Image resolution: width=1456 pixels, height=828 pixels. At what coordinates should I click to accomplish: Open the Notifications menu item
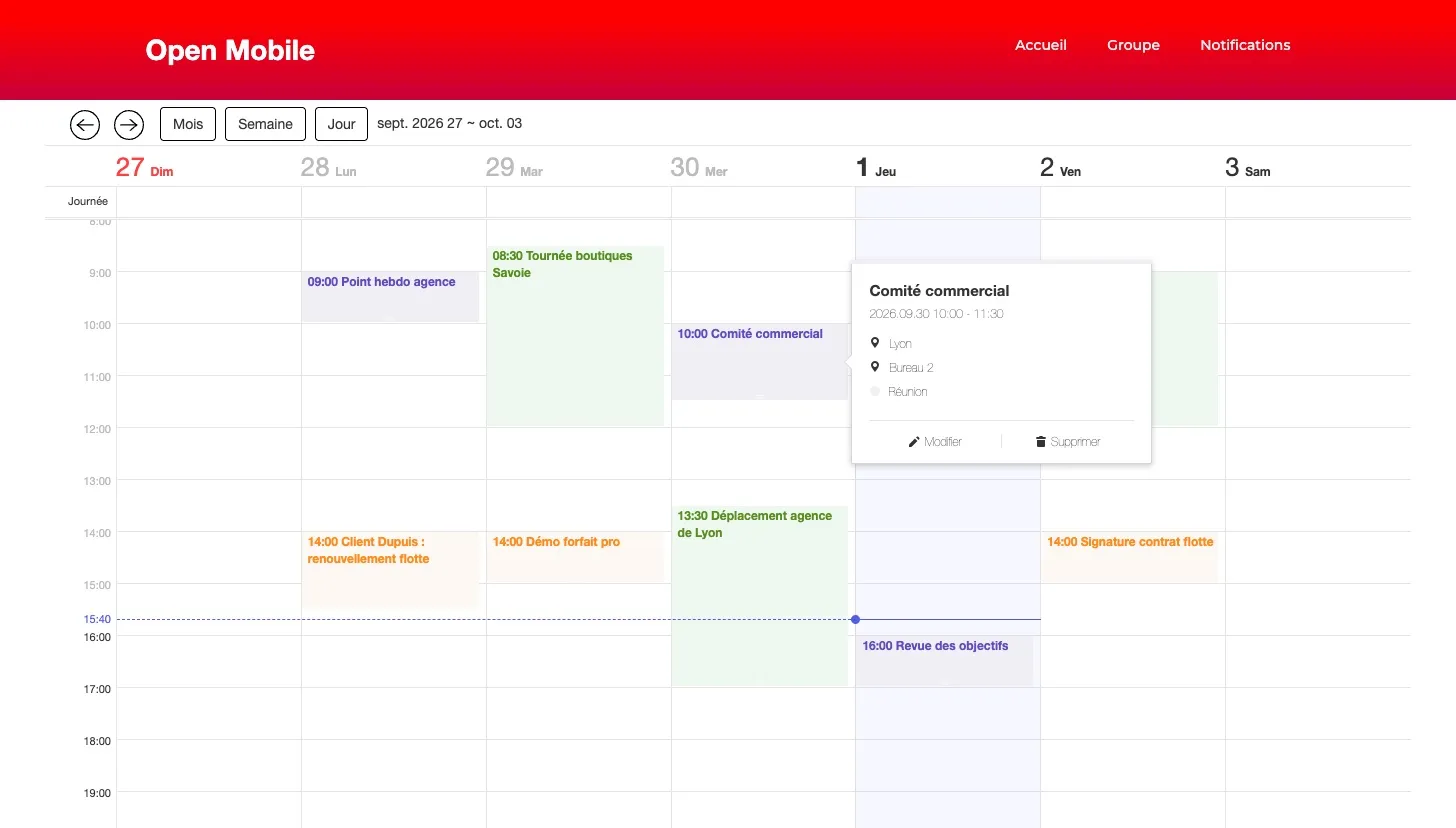click(1245, 45)
